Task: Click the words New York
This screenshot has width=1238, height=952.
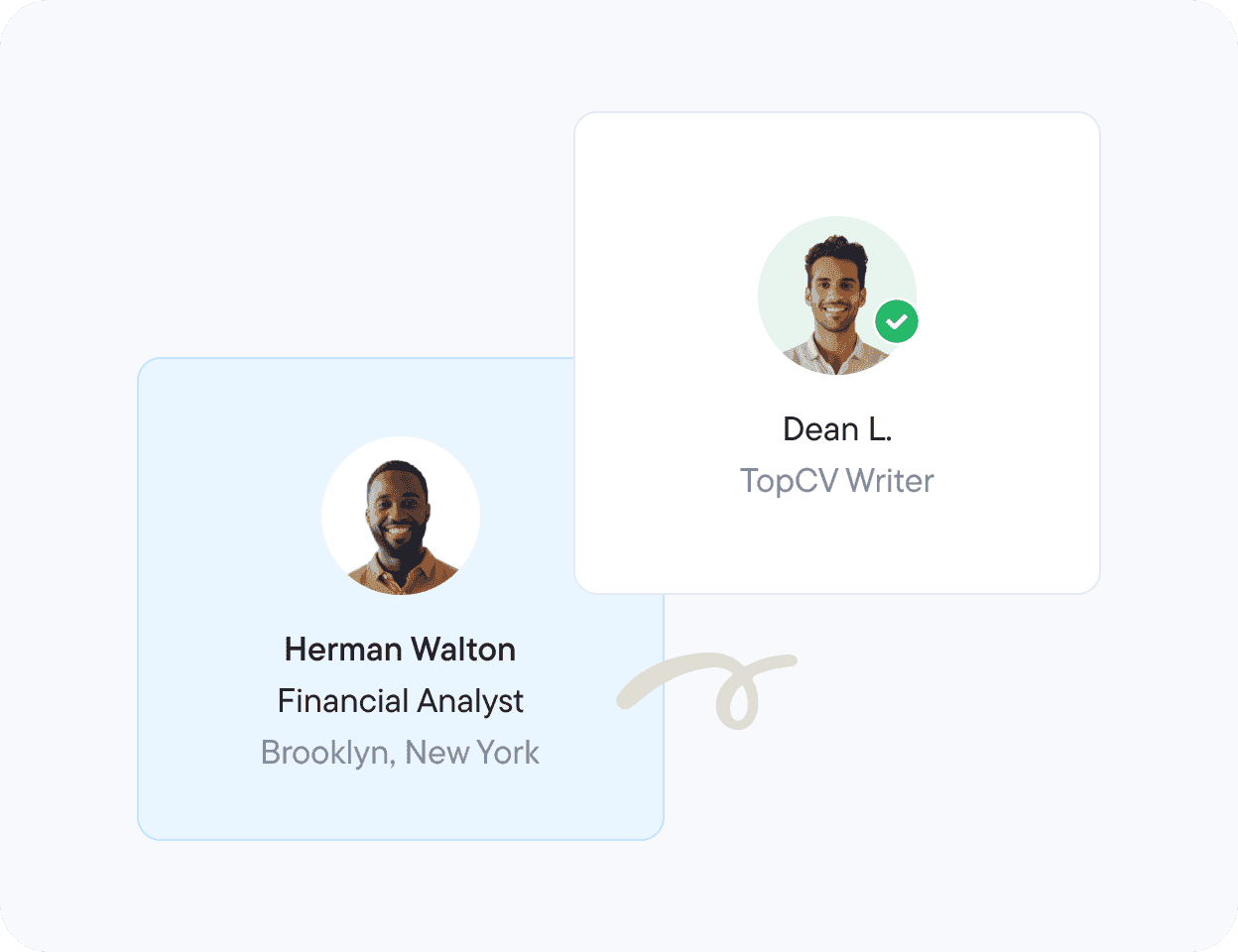Action: click(x=472, y=753)
